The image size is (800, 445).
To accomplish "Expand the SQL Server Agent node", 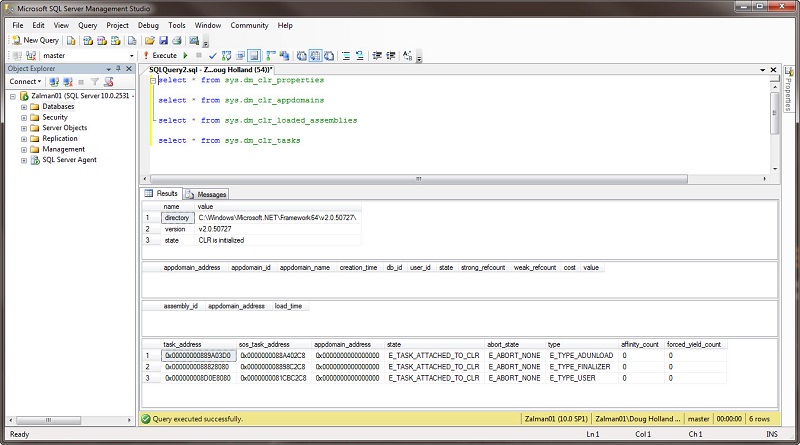I will tap(23, 160).
